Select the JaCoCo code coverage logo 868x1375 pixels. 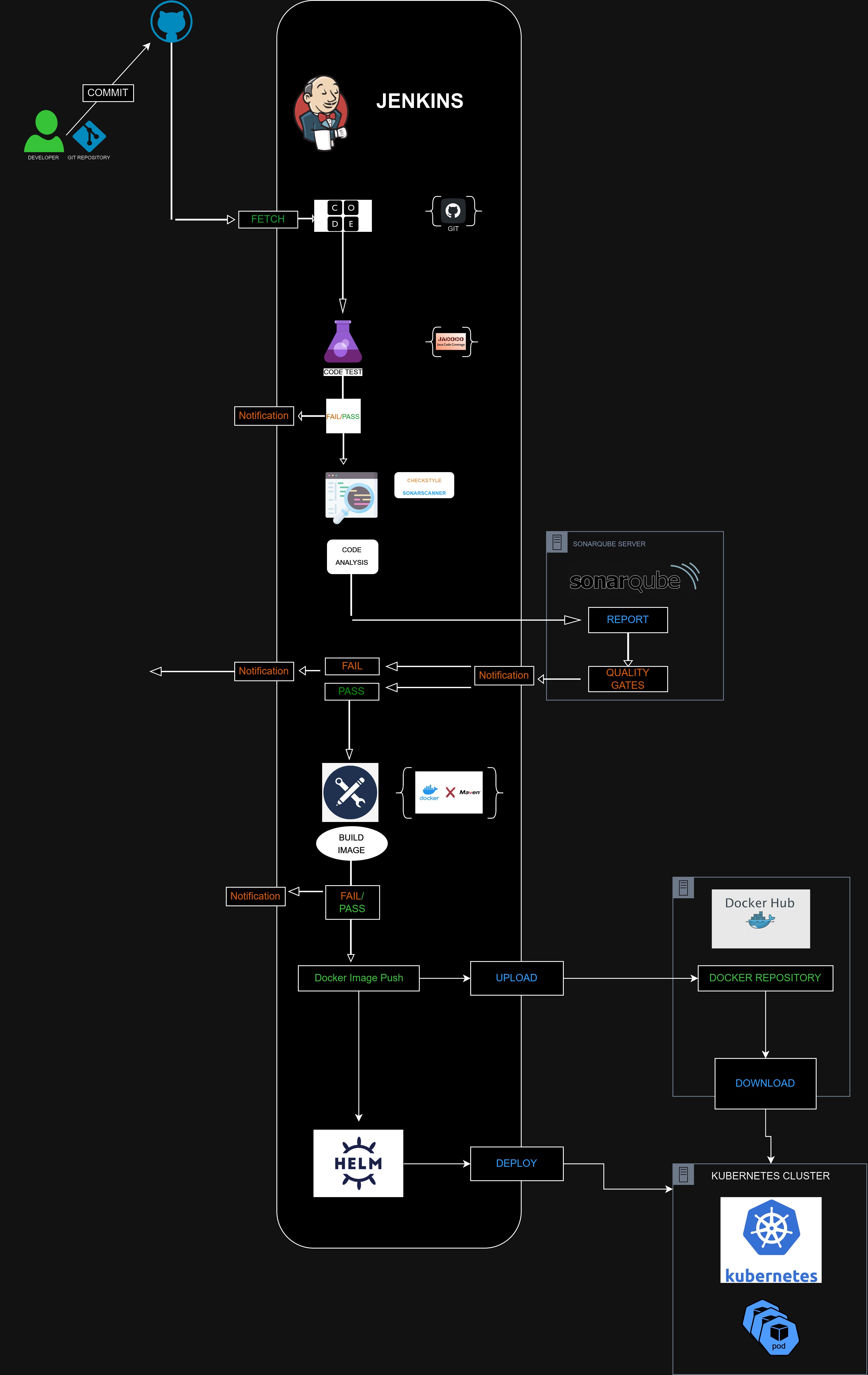451,341
